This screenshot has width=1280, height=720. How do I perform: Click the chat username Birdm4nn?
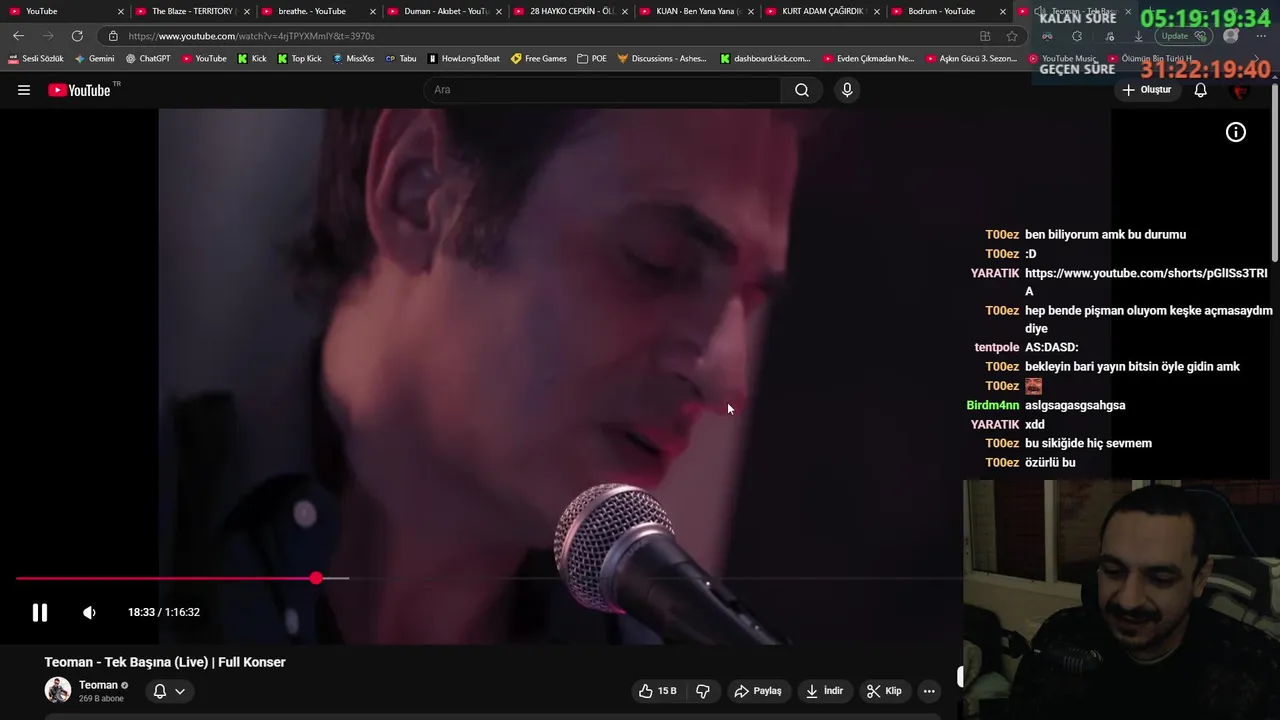993,405
